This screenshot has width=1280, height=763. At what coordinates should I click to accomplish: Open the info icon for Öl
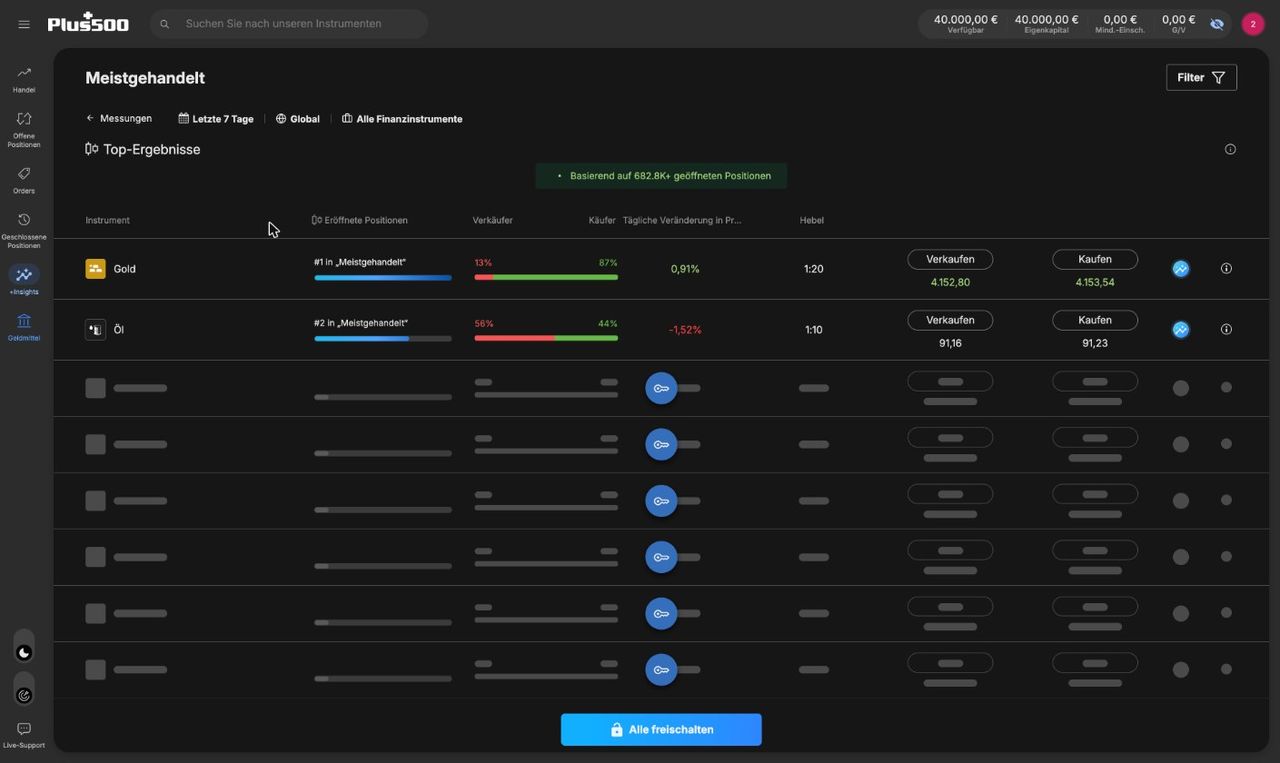(x=1226, y=329)
